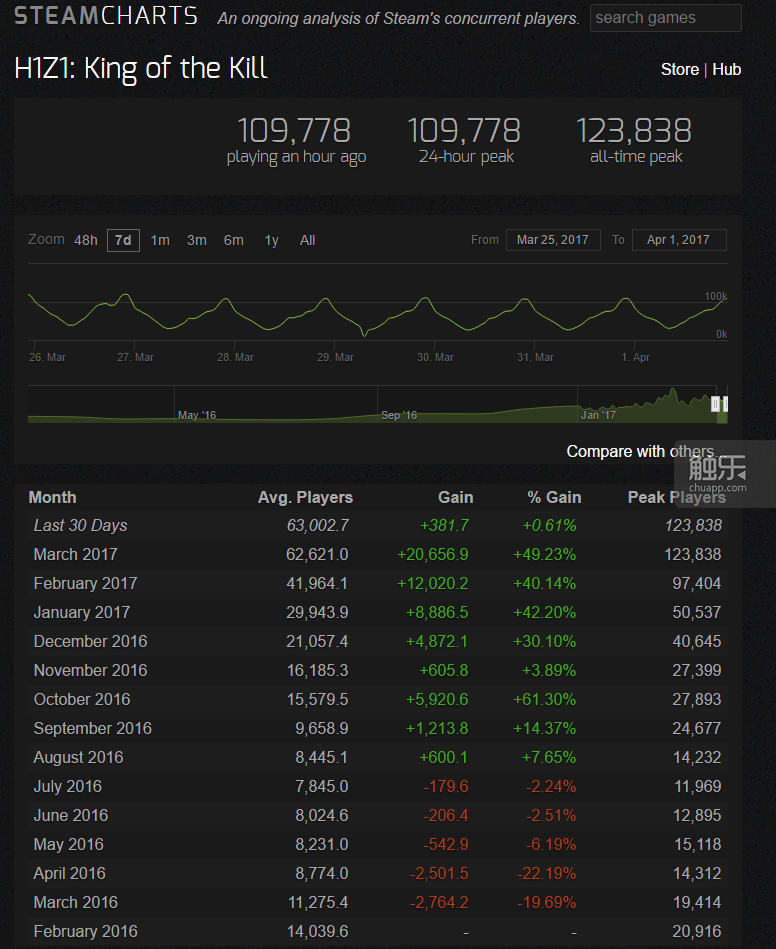Click average players value 62,621.0
Image resolution: width=776 pixels, height=949 pixels.
317,554
